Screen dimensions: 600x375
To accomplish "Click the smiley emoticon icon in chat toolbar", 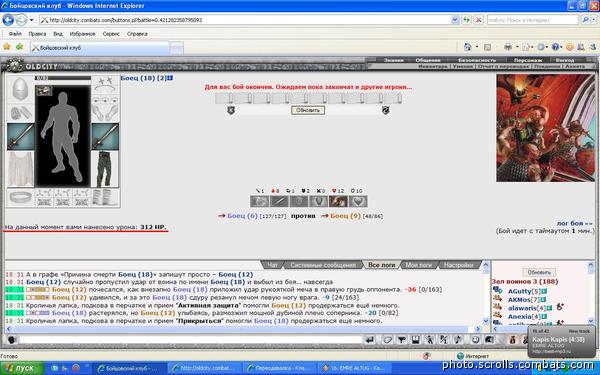I will point(475,340).
